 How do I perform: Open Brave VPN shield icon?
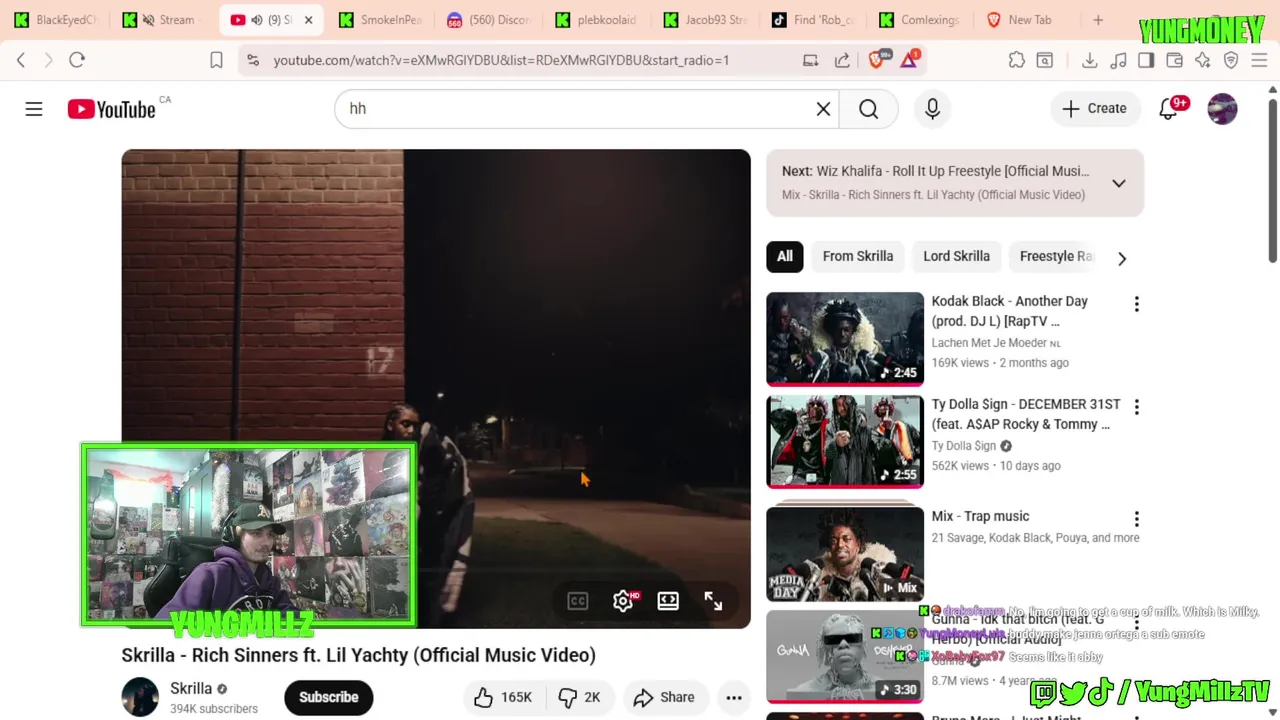[x=1231, y=60]
